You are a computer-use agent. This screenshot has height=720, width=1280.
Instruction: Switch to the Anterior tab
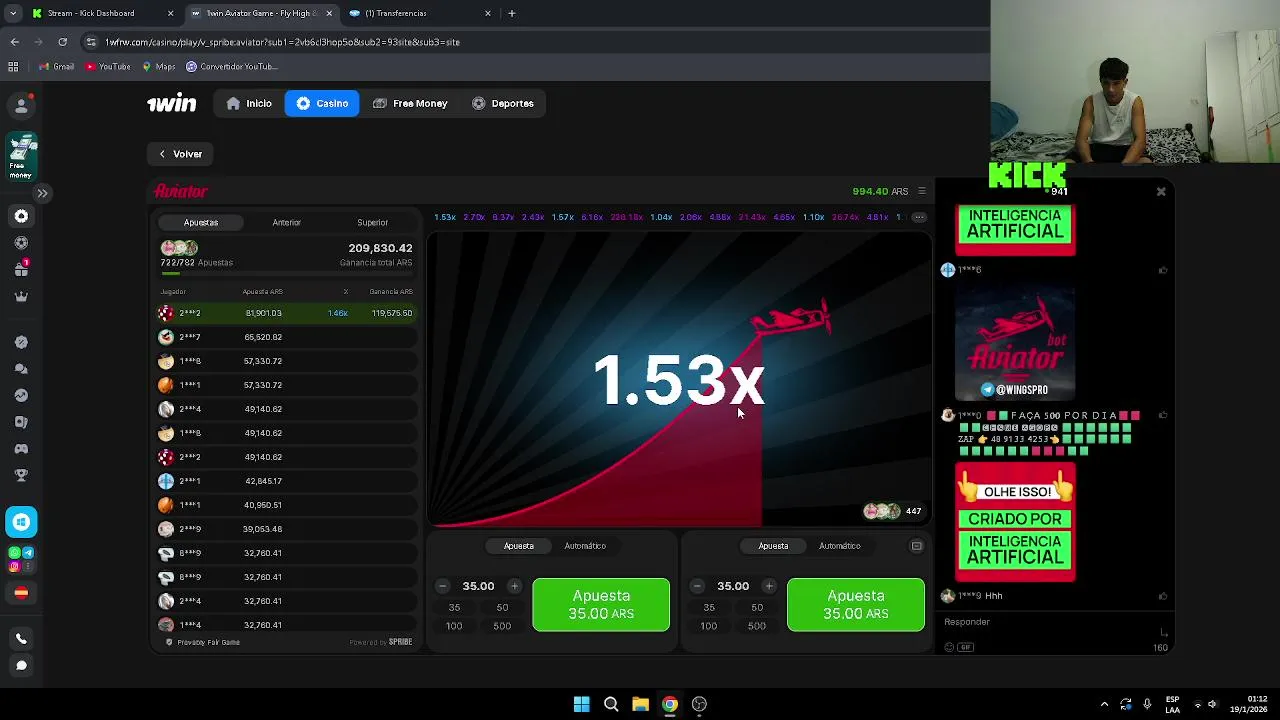[287, 222]
